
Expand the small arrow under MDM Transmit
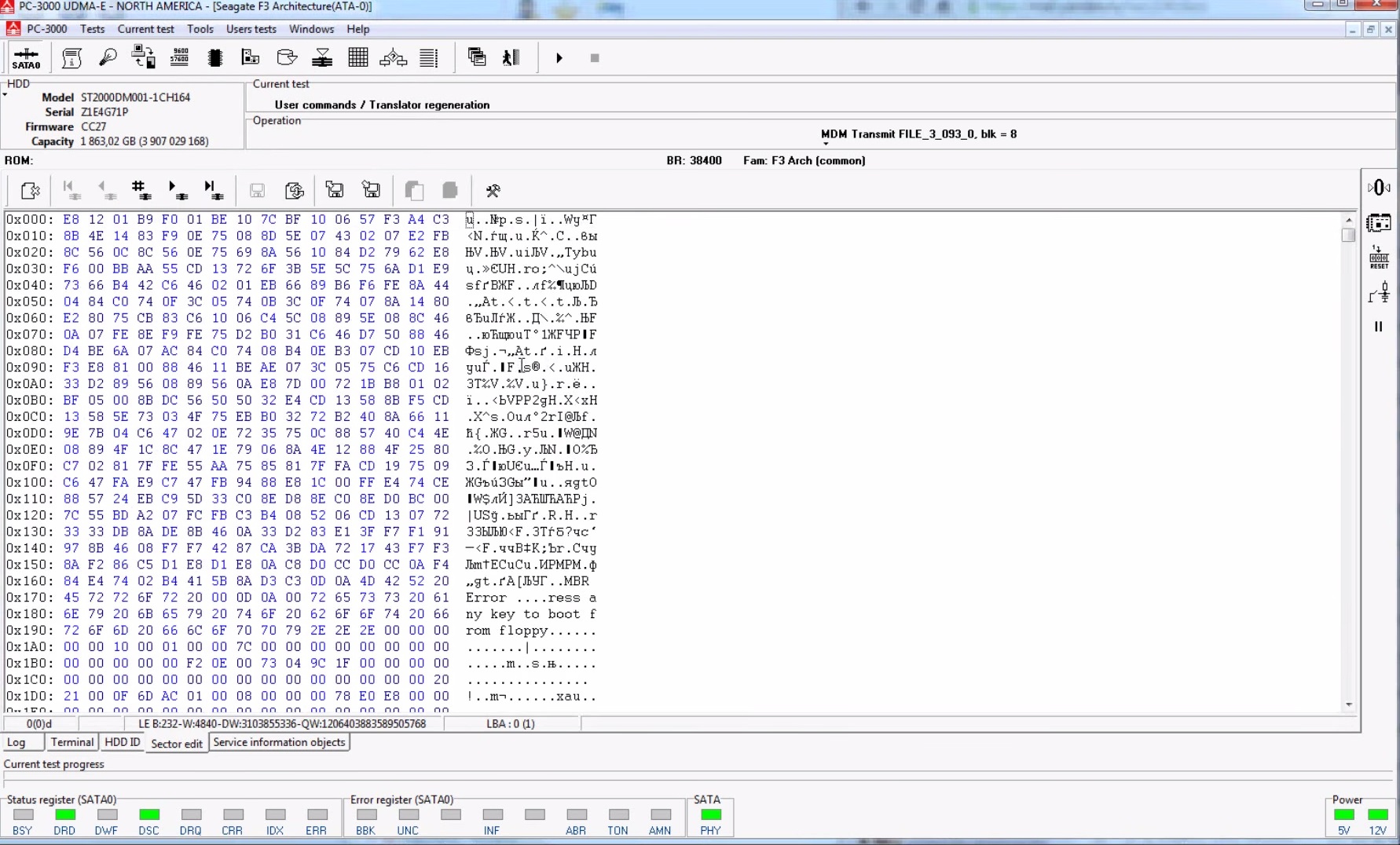pos(826,144)
